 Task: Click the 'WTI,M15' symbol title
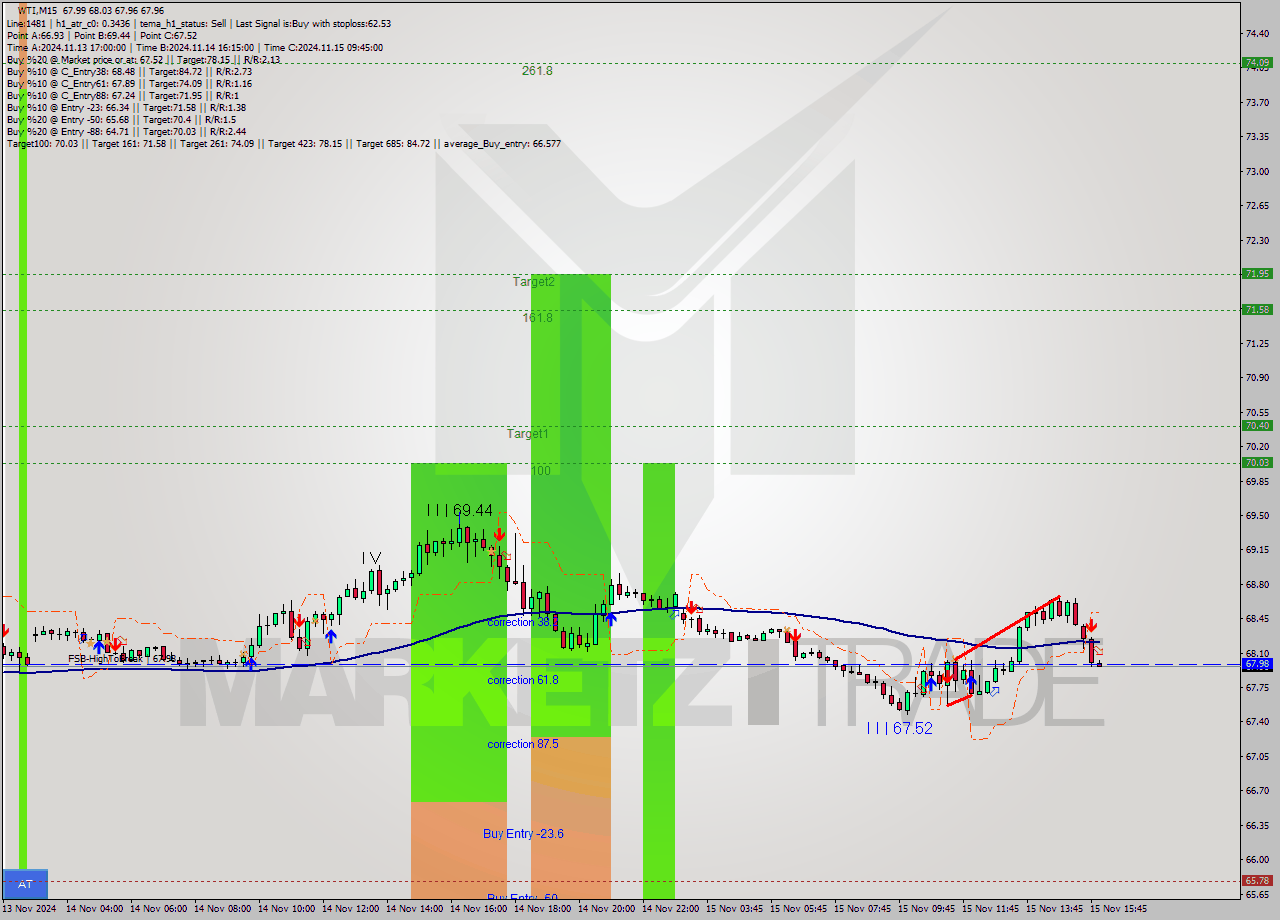pyautogui.click(x=39, y=10)
